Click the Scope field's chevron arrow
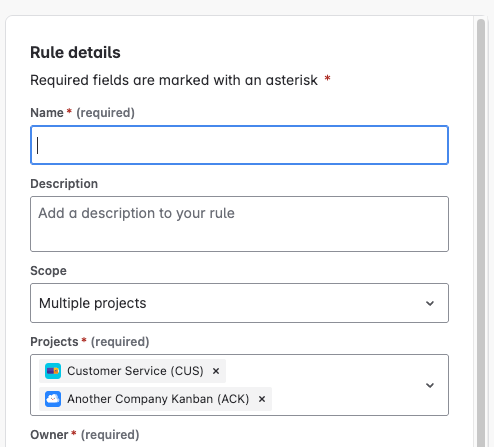Image resolution: width=494 pixels, height=447 pixels. point(430,303)
